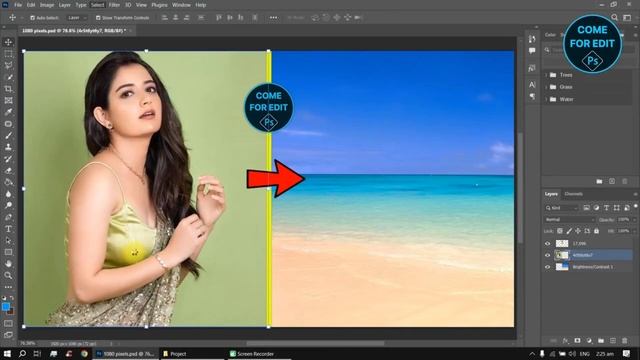Viewport: 640px width, 360px height.
Task: Select the Horizontal Type tool
Action: [x=8, y=229]
